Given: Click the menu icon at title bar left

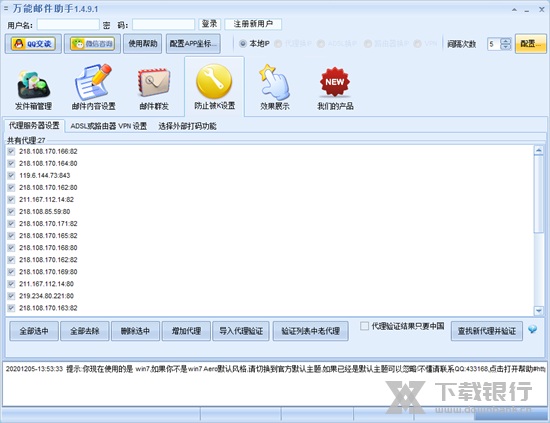Looking at the screenshot, I should [6, 8].
